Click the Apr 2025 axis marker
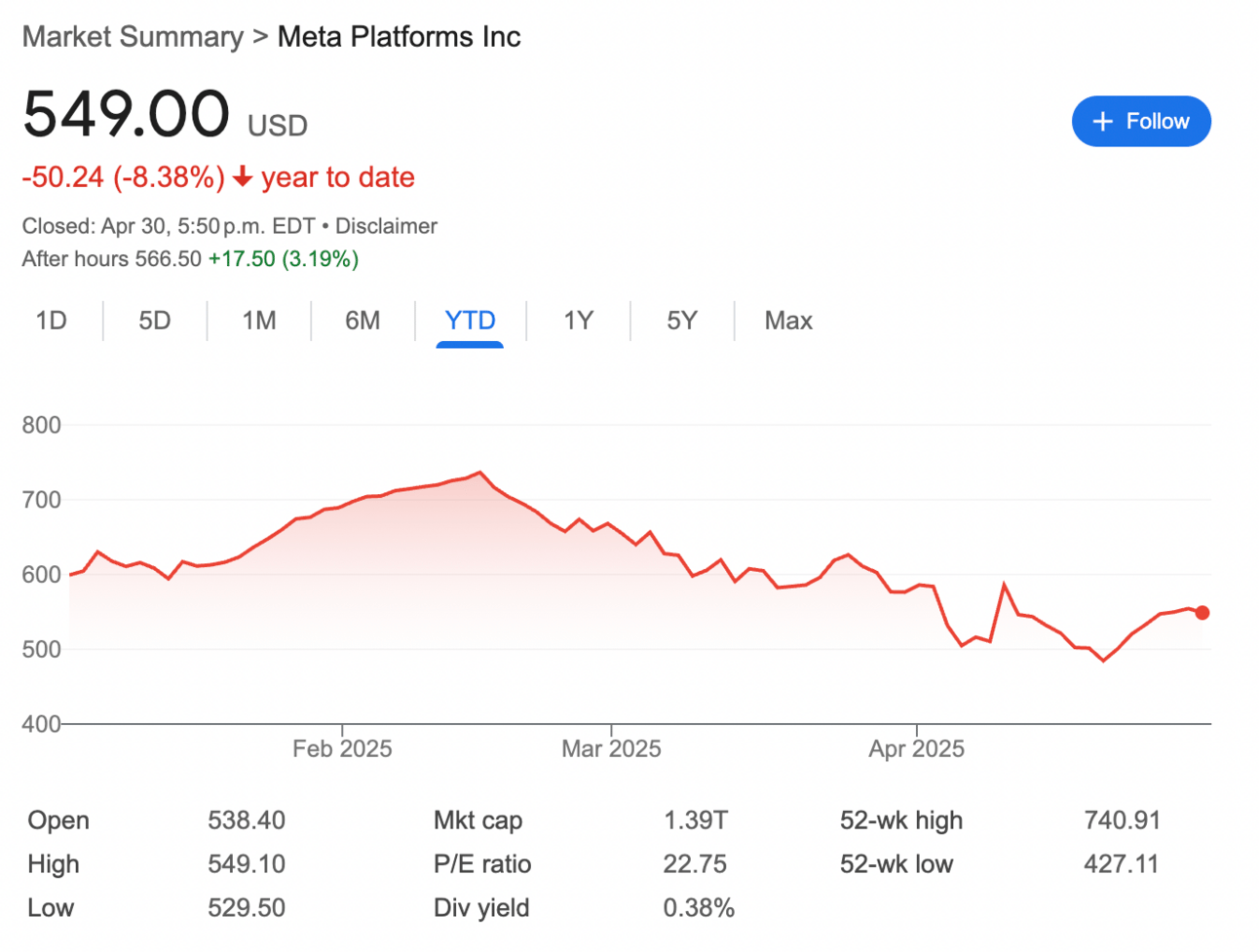 pyautogui.click(x=916, y=748)
